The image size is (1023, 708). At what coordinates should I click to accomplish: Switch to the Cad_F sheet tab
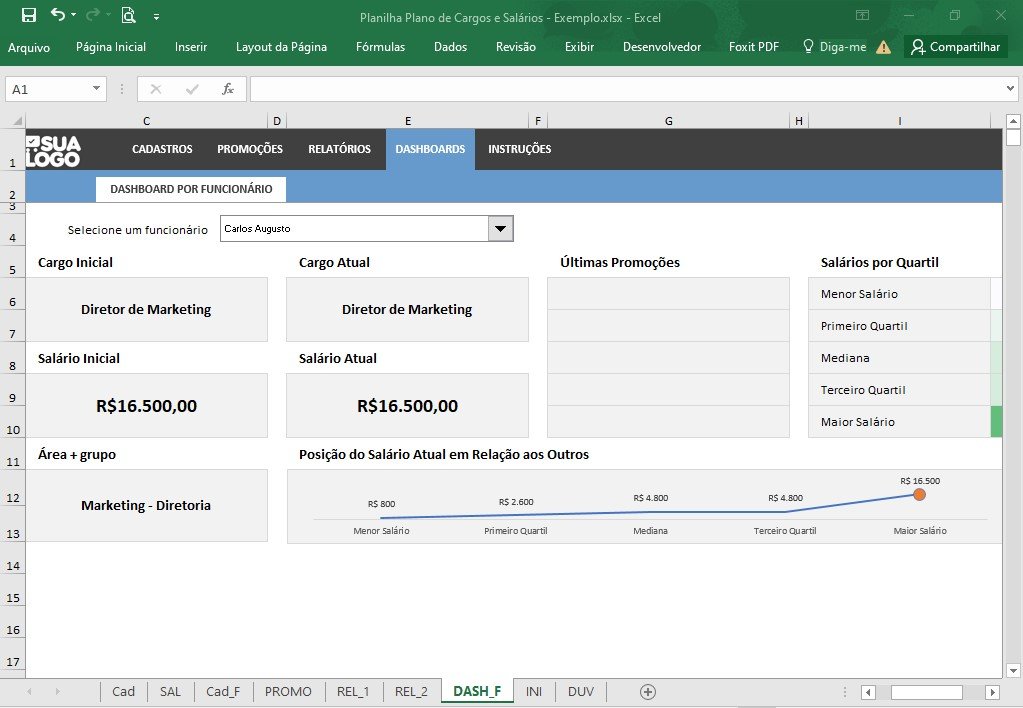(x=223, y=692)
